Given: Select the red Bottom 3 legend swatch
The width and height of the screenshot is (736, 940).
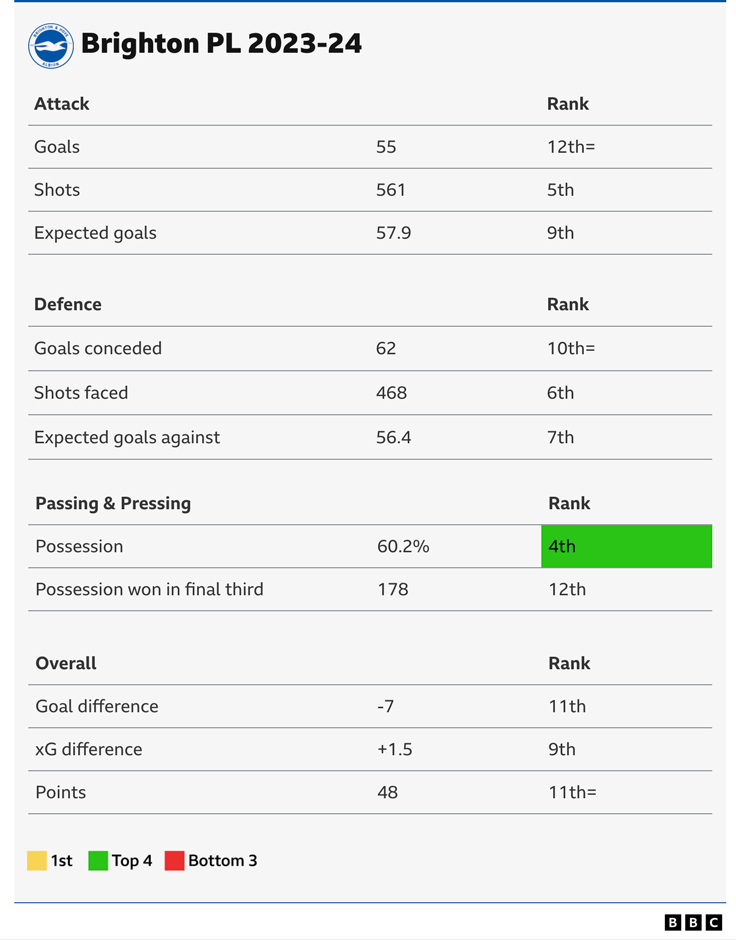Looking at the screenshot, I should pos(174,861).
